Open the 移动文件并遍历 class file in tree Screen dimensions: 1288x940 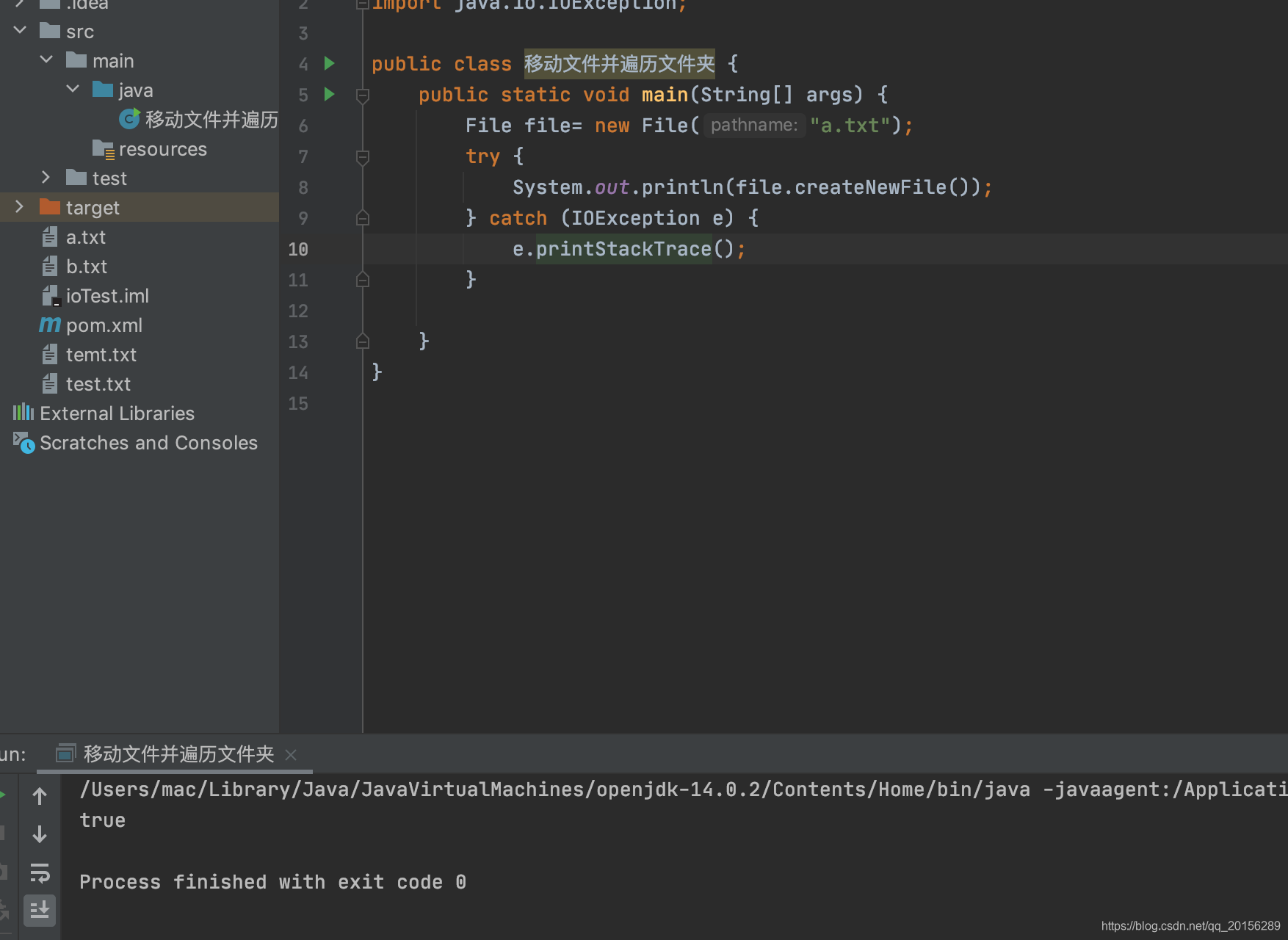211,120
